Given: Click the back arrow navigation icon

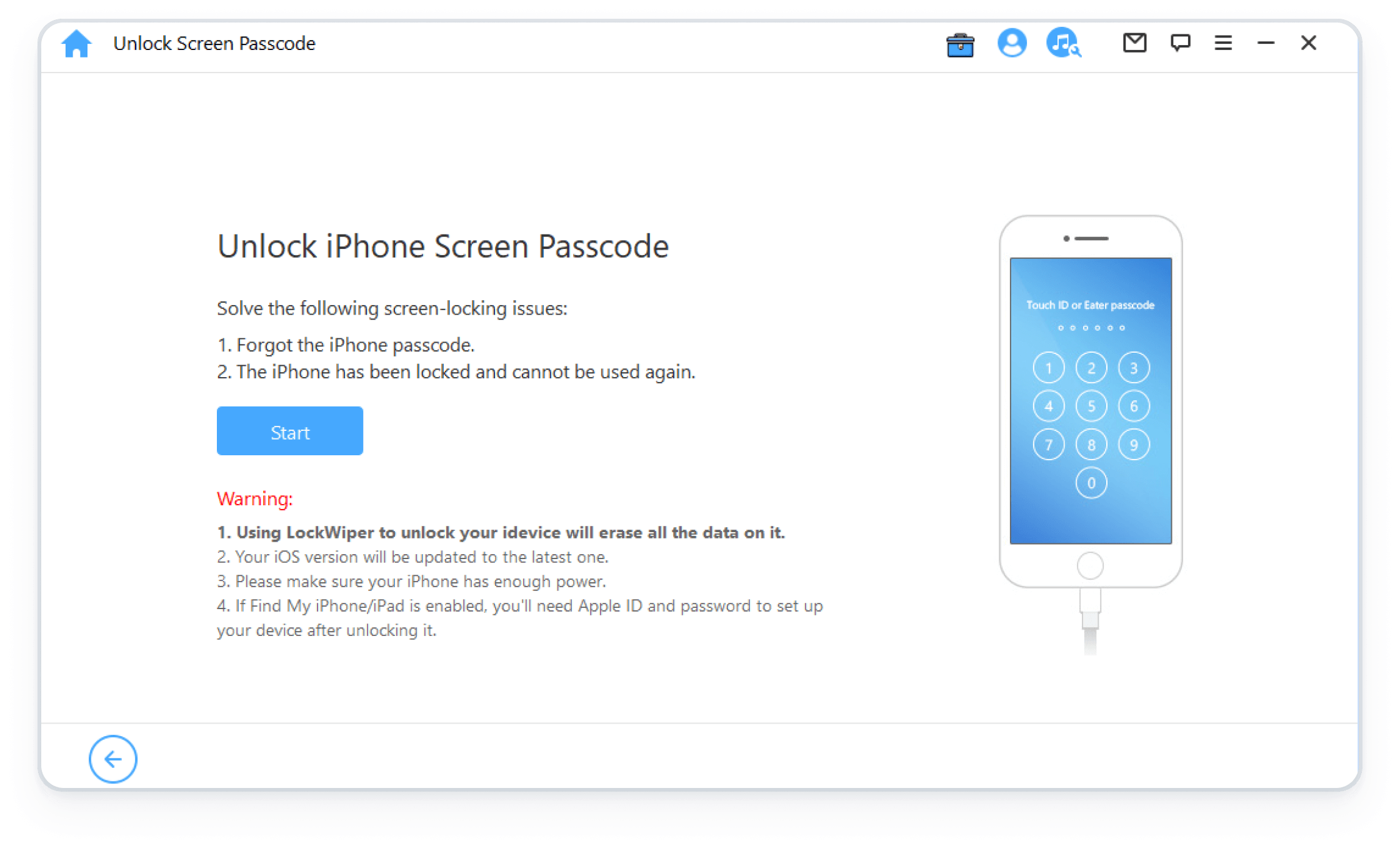Looking at the screenshot, I should click(112, 759).
